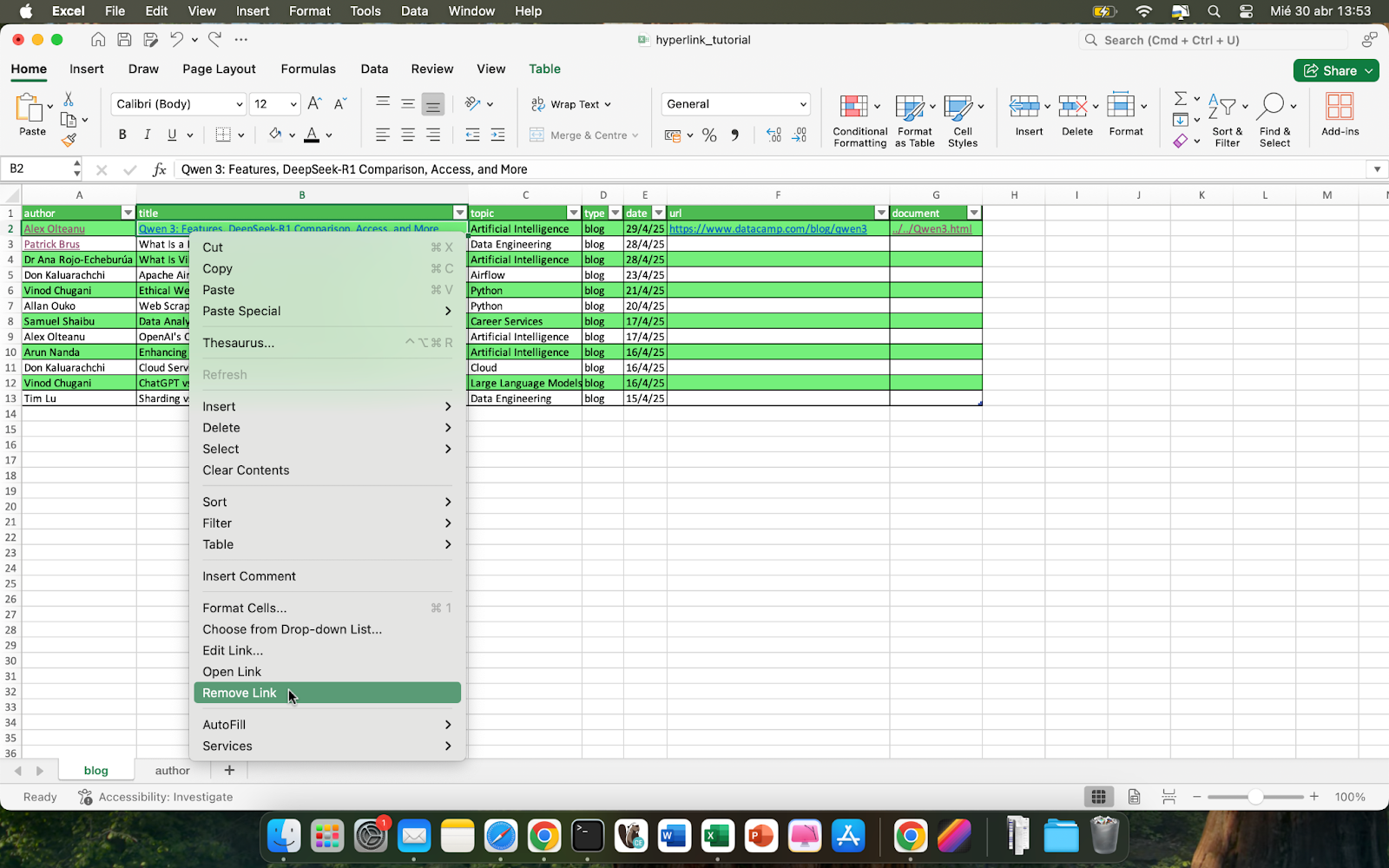Open the Table ribbon tab
The width and height of the screenshot is (1389, 868).
point(544,69)
